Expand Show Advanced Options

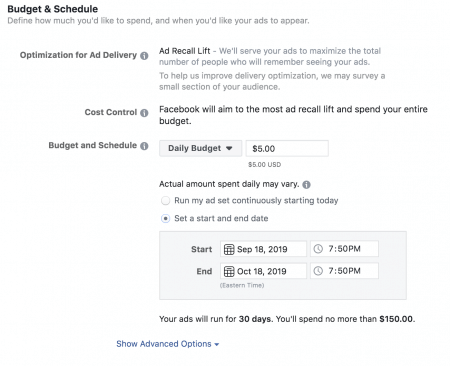[x=168, y=344]
